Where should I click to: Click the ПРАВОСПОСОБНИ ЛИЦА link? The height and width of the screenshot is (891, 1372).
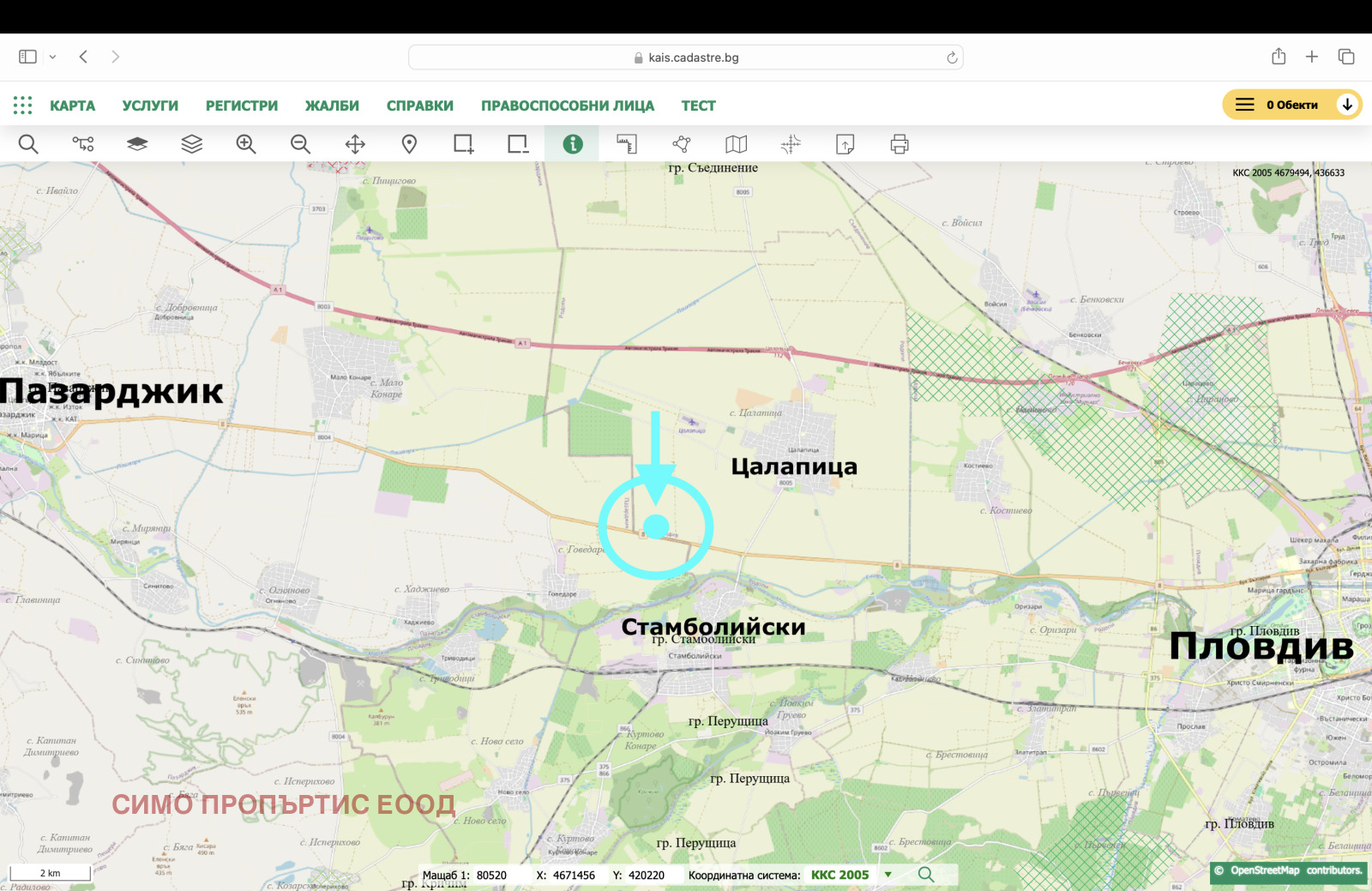coord(567,105)
